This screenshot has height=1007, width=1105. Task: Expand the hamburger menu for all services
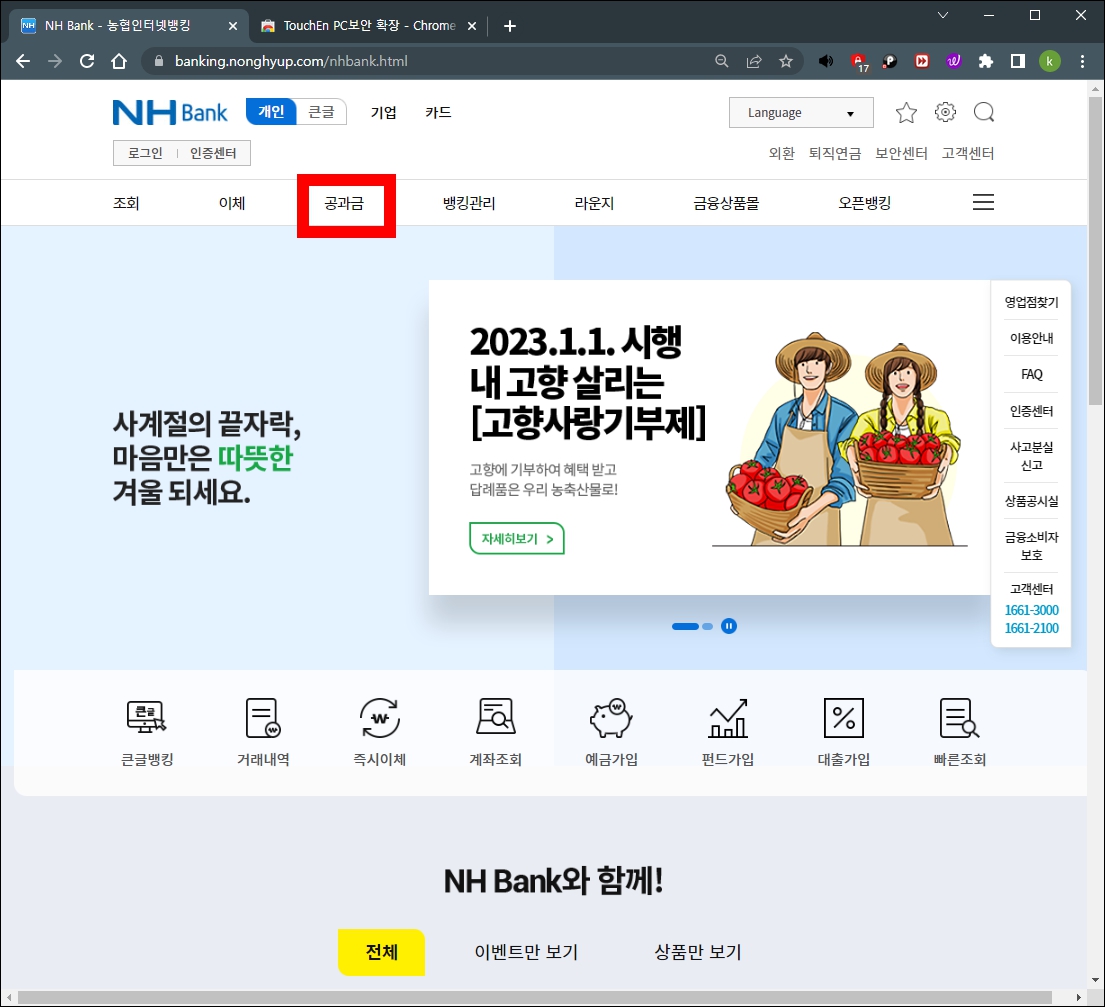[983, 201]
